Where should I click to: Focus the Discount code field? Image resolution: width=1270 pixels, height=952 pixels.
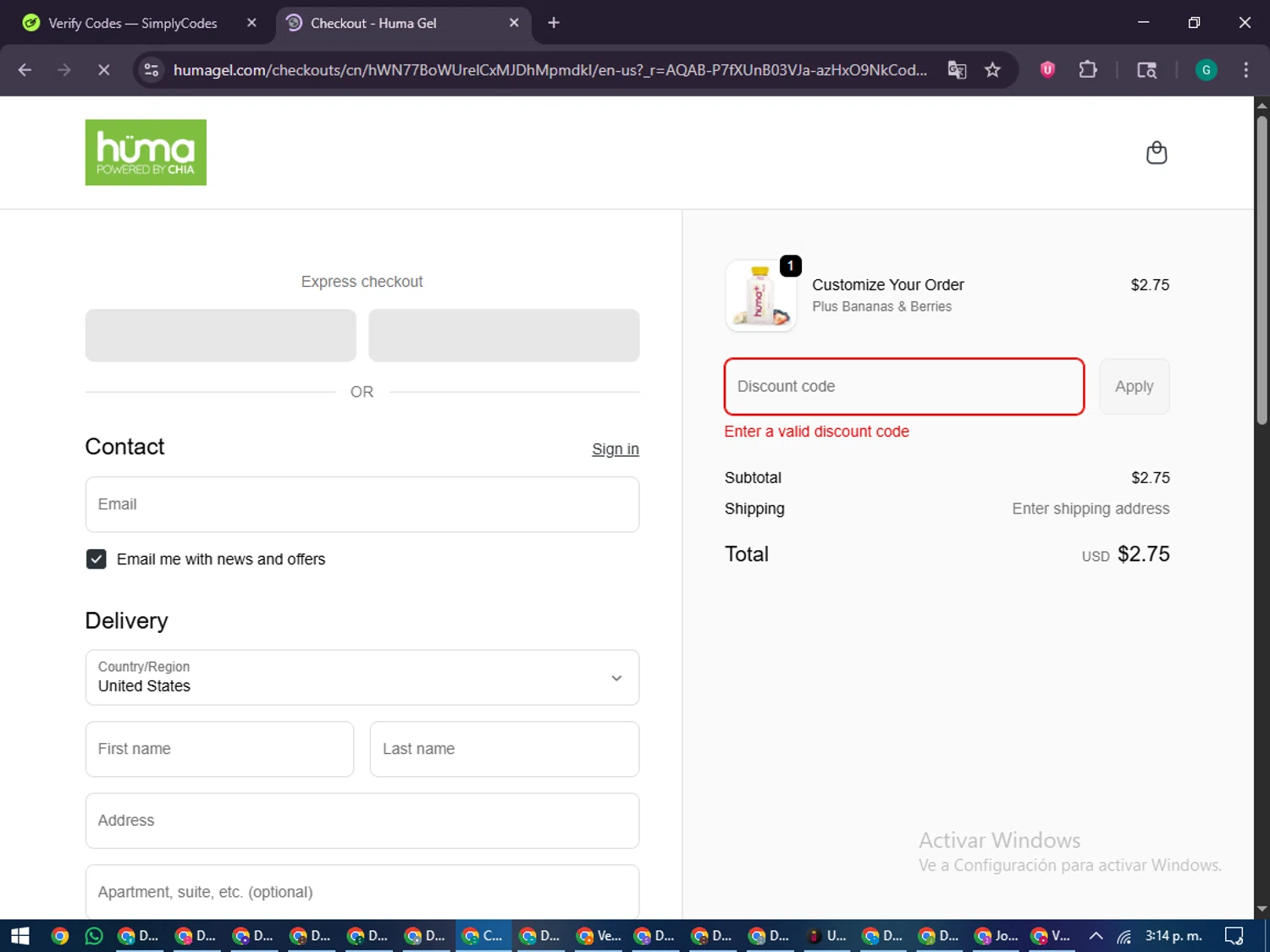click(x=904, y=387)
